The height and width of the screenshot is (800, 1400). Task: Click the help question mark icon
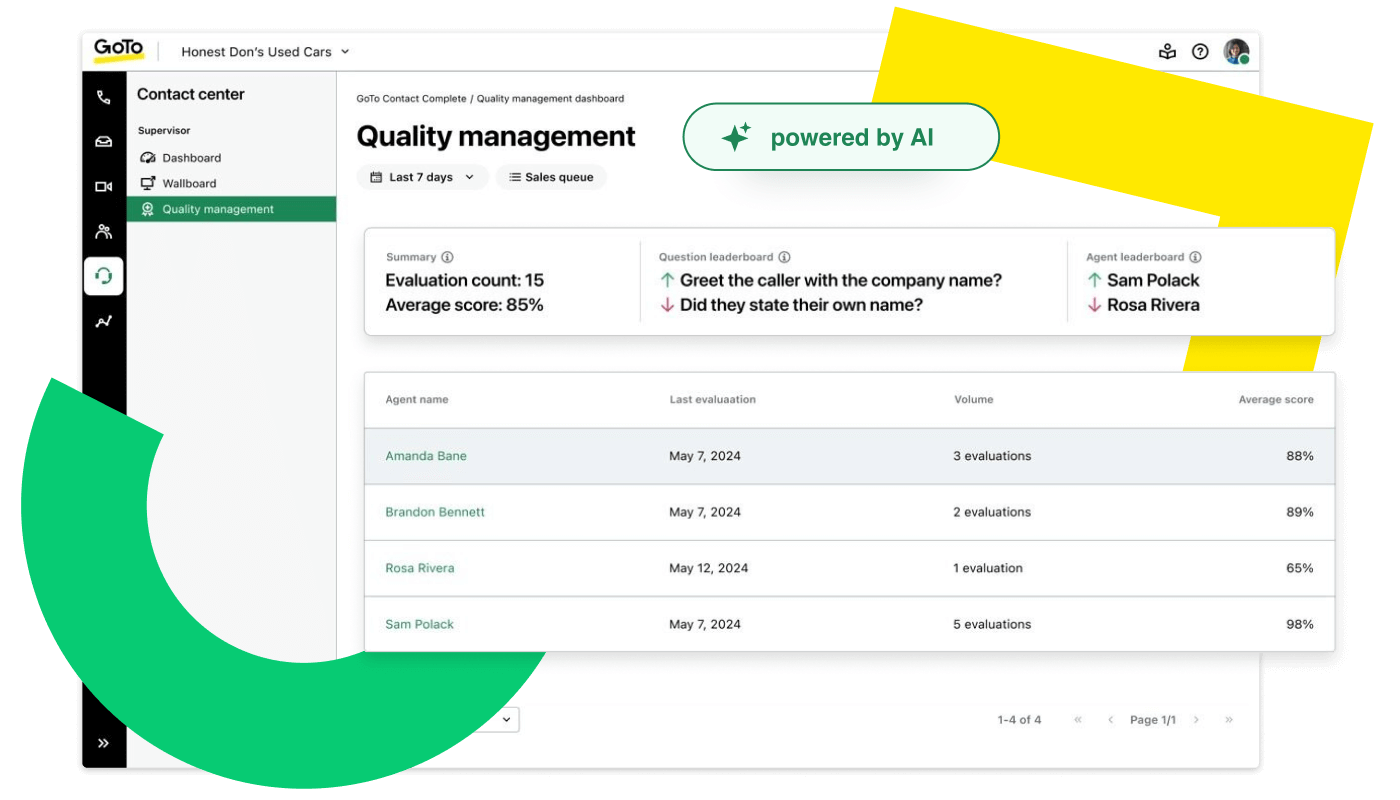1200,51
